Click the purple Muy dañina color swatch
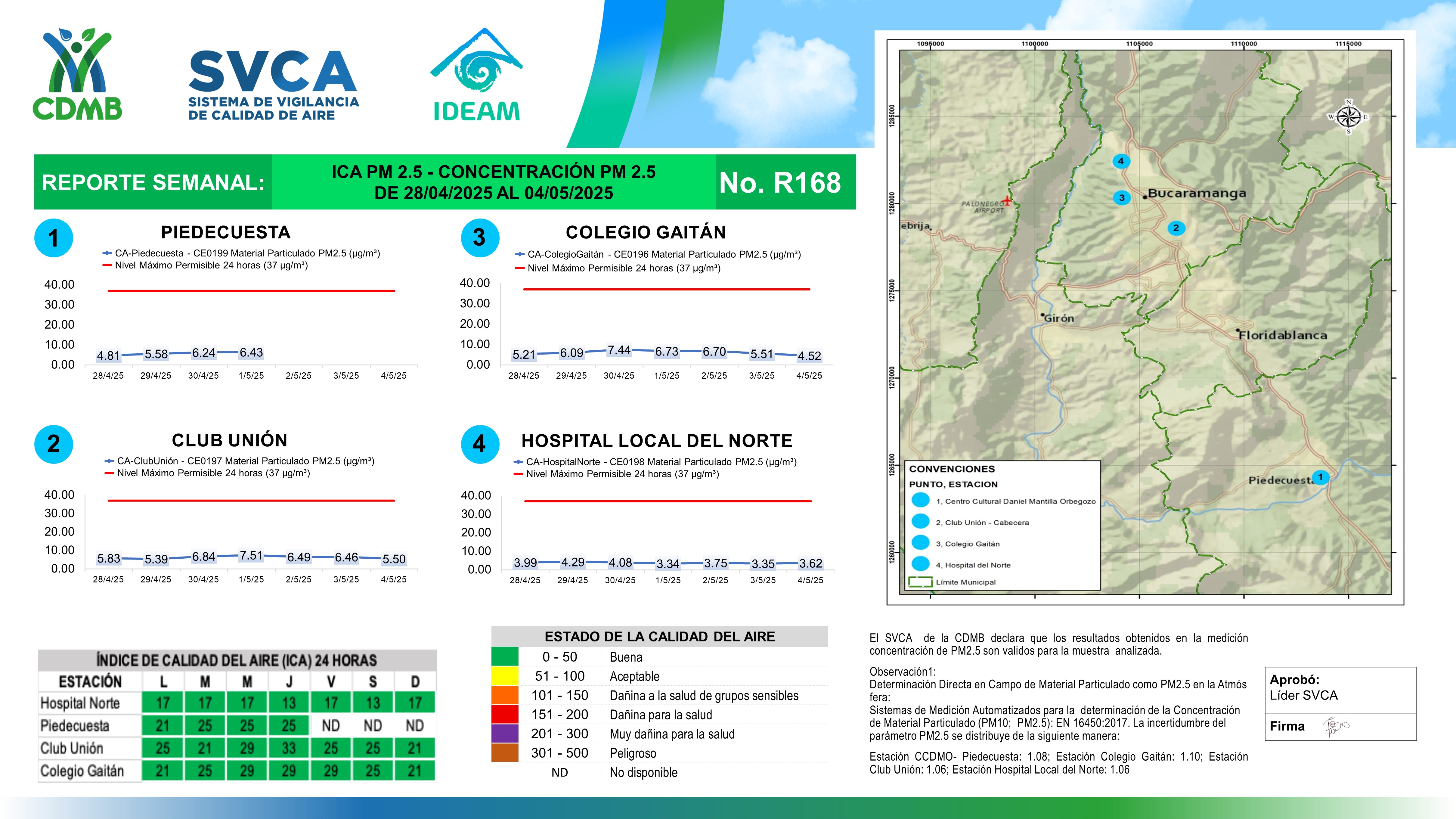This screenshot has width=1456, height=819. [x=505, y=734]
